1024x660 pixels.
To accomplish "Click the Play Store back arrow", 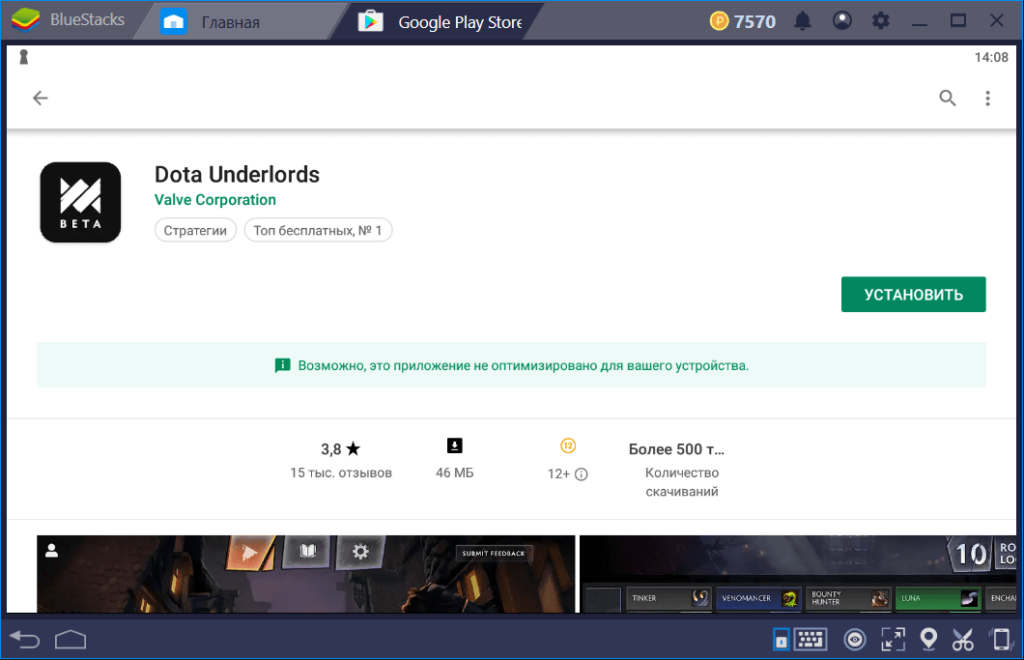I will (x=40, y=98).
